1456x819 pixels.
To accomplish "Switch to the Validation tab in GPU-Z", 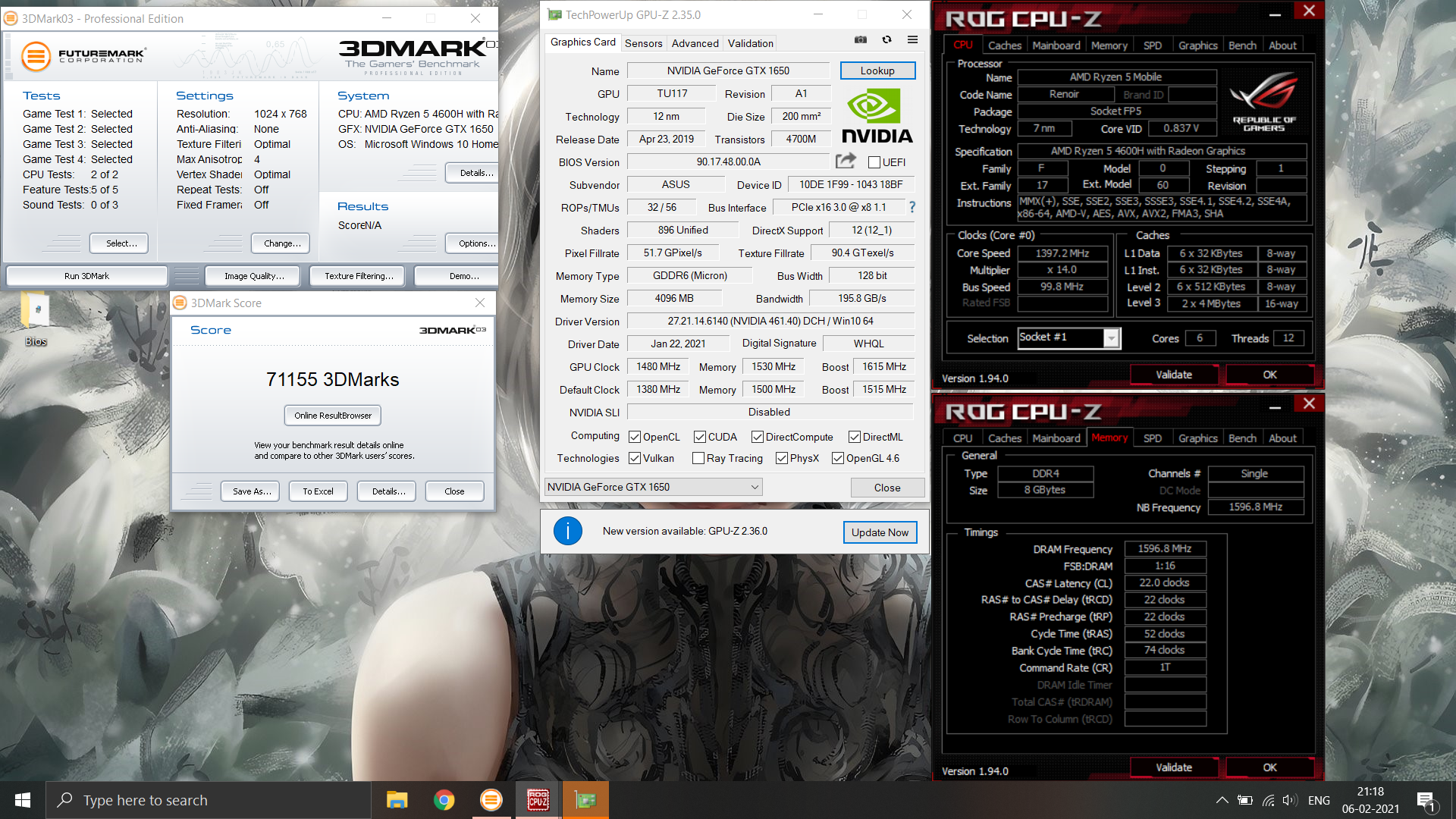I will pos(751,43).
